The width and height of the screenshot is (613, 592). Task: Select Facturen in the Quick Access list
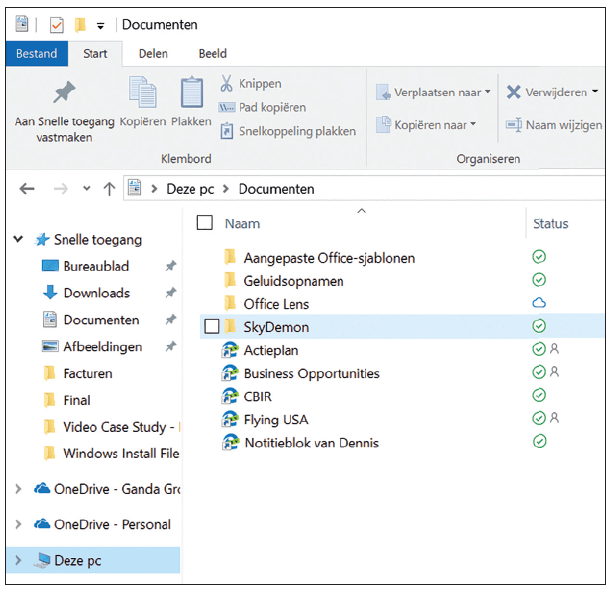88,373
